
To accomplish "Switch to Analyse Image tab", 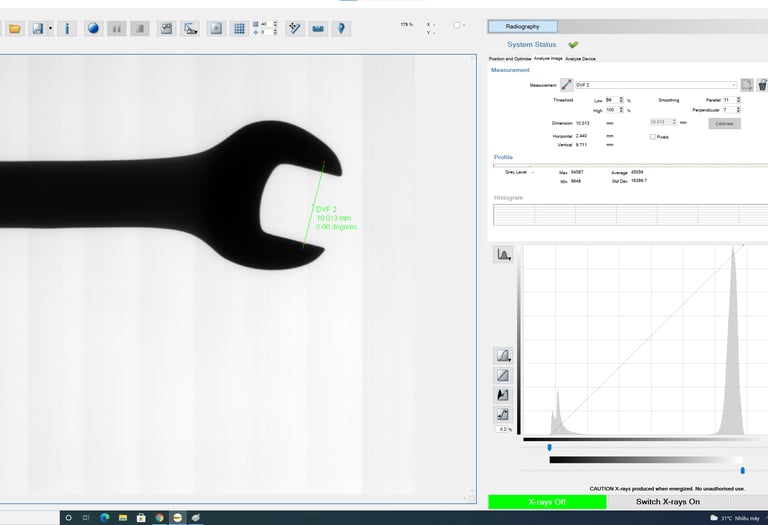I will pos(548,58).
